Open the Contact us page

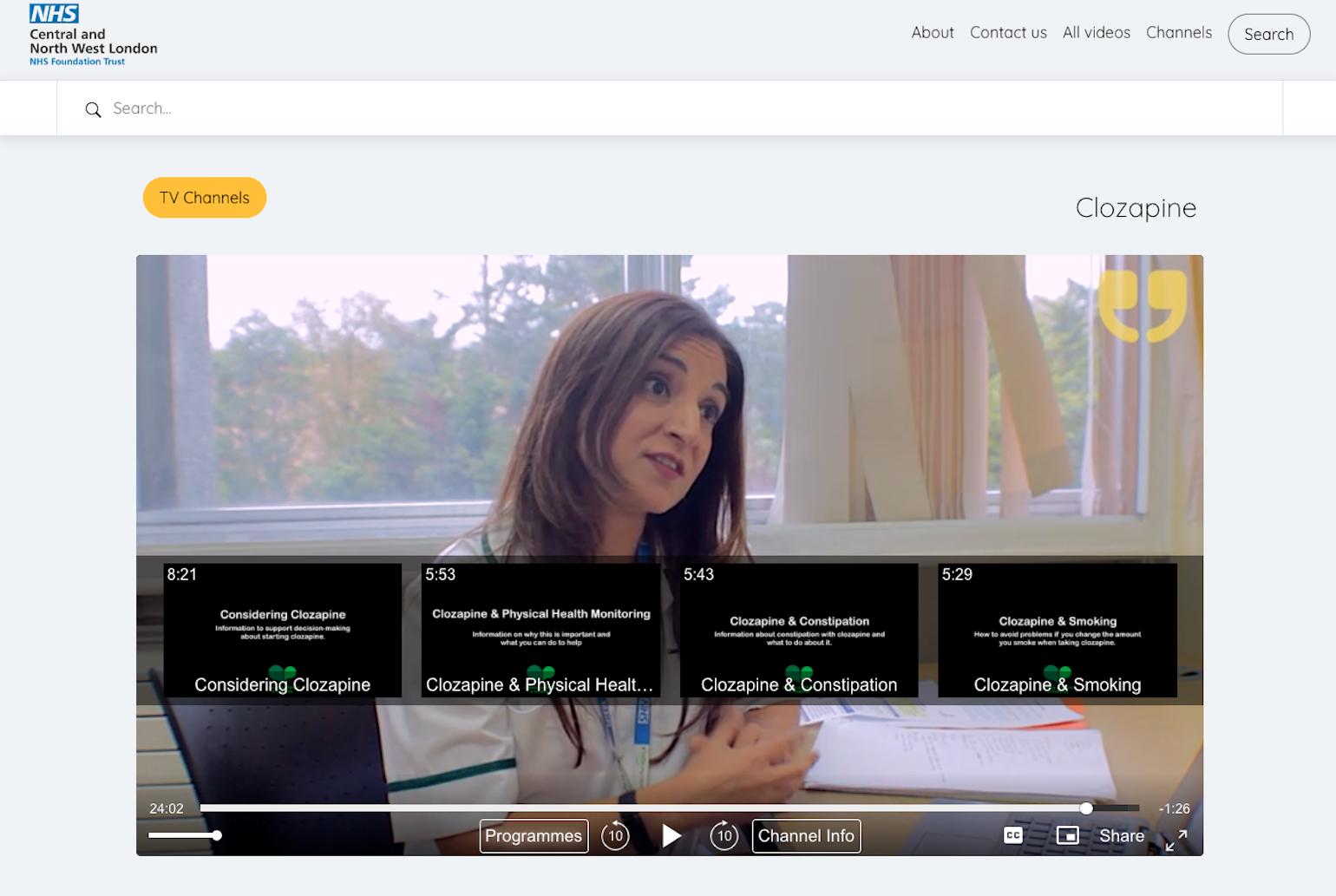(x=1008, y=33)
